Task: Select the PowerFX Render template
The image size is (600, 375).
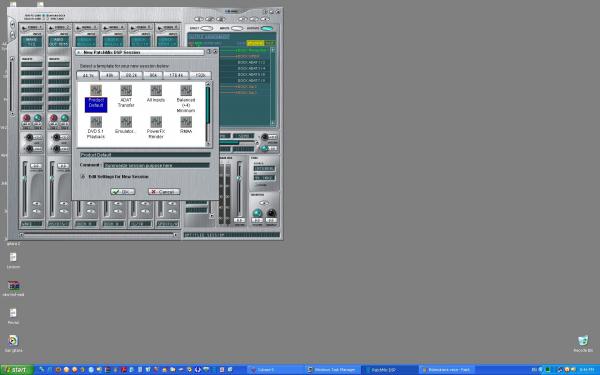Action: tap(156, 127)
